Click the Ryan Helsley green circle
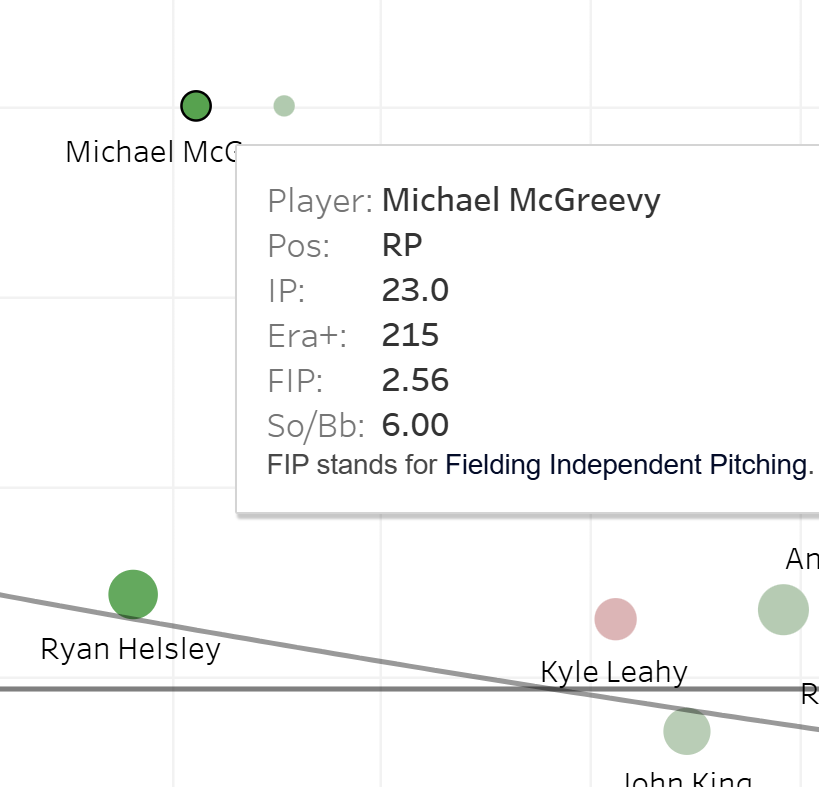The height and width of the screenshot is (787, 819). 133,595
